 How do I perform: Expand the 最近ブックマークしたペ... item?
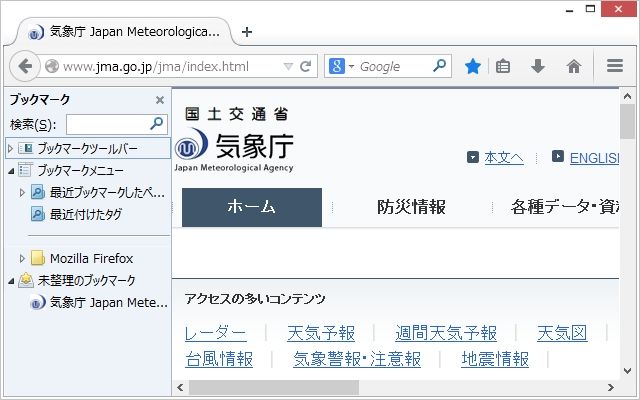(22, 192)
